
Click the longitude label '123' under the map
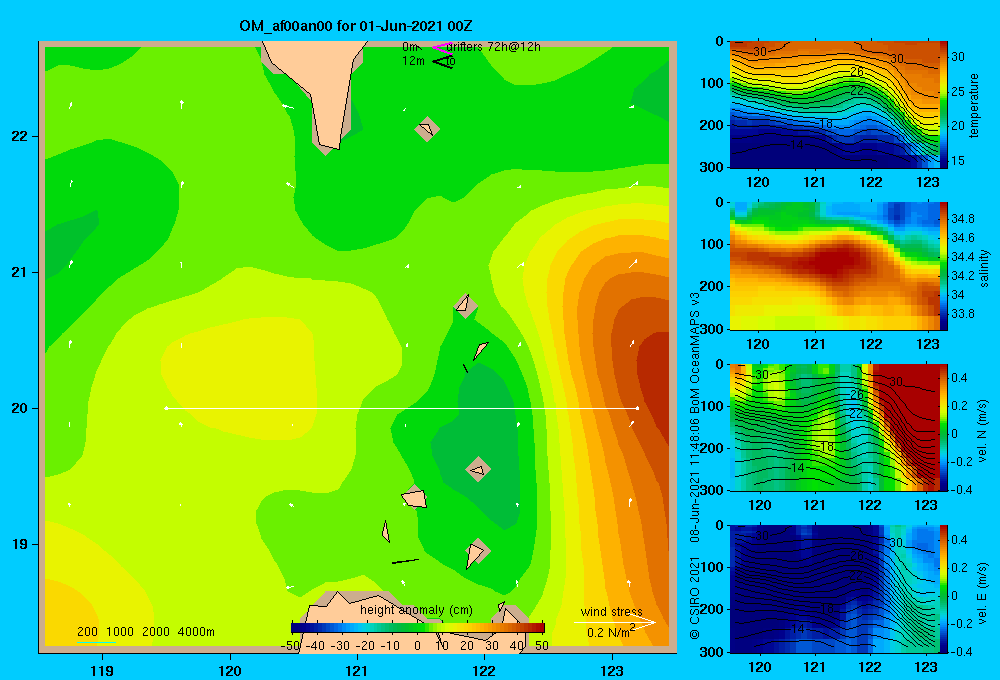click(612, 670)
